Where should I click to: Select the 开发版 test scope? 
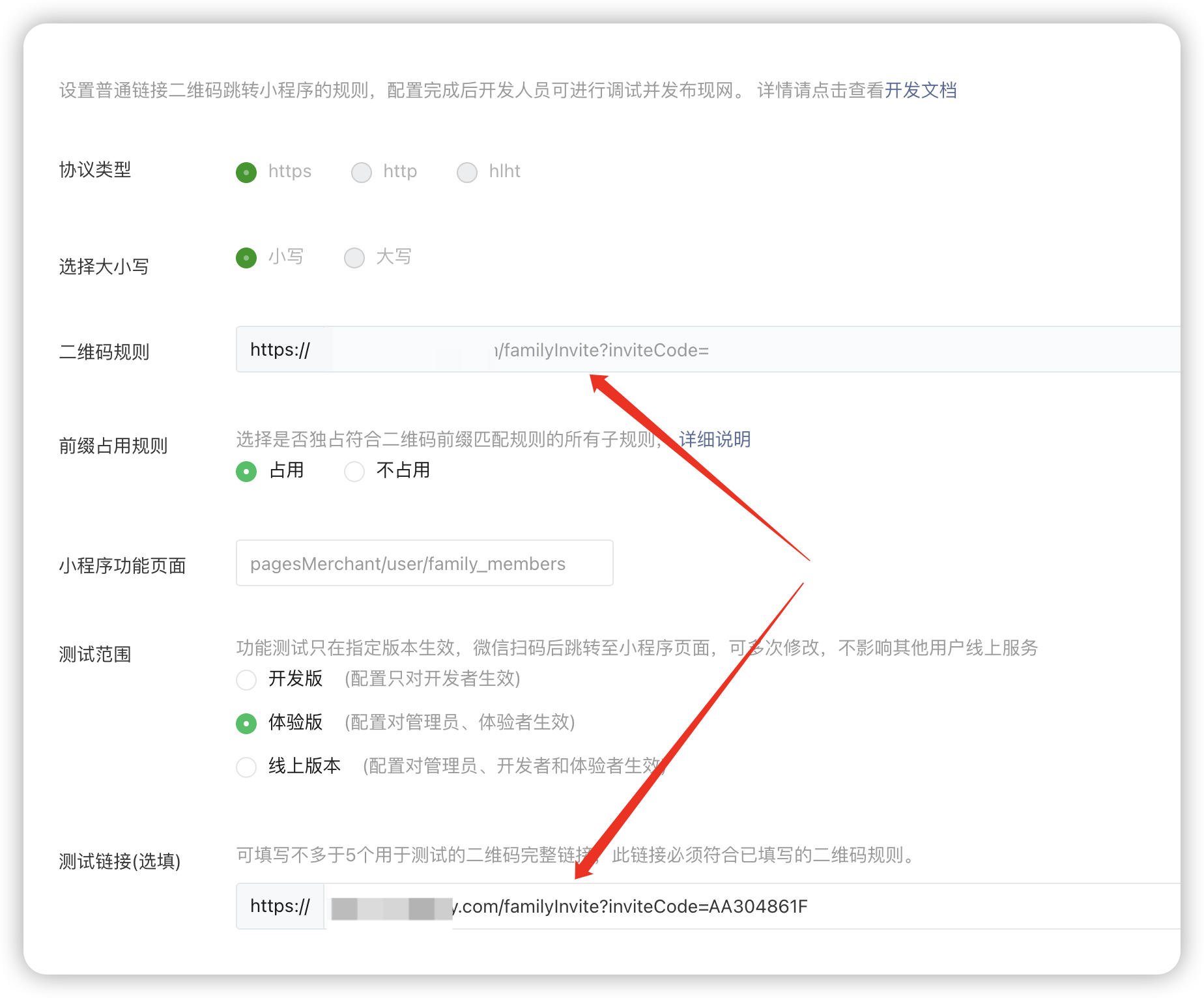(246, 680)
